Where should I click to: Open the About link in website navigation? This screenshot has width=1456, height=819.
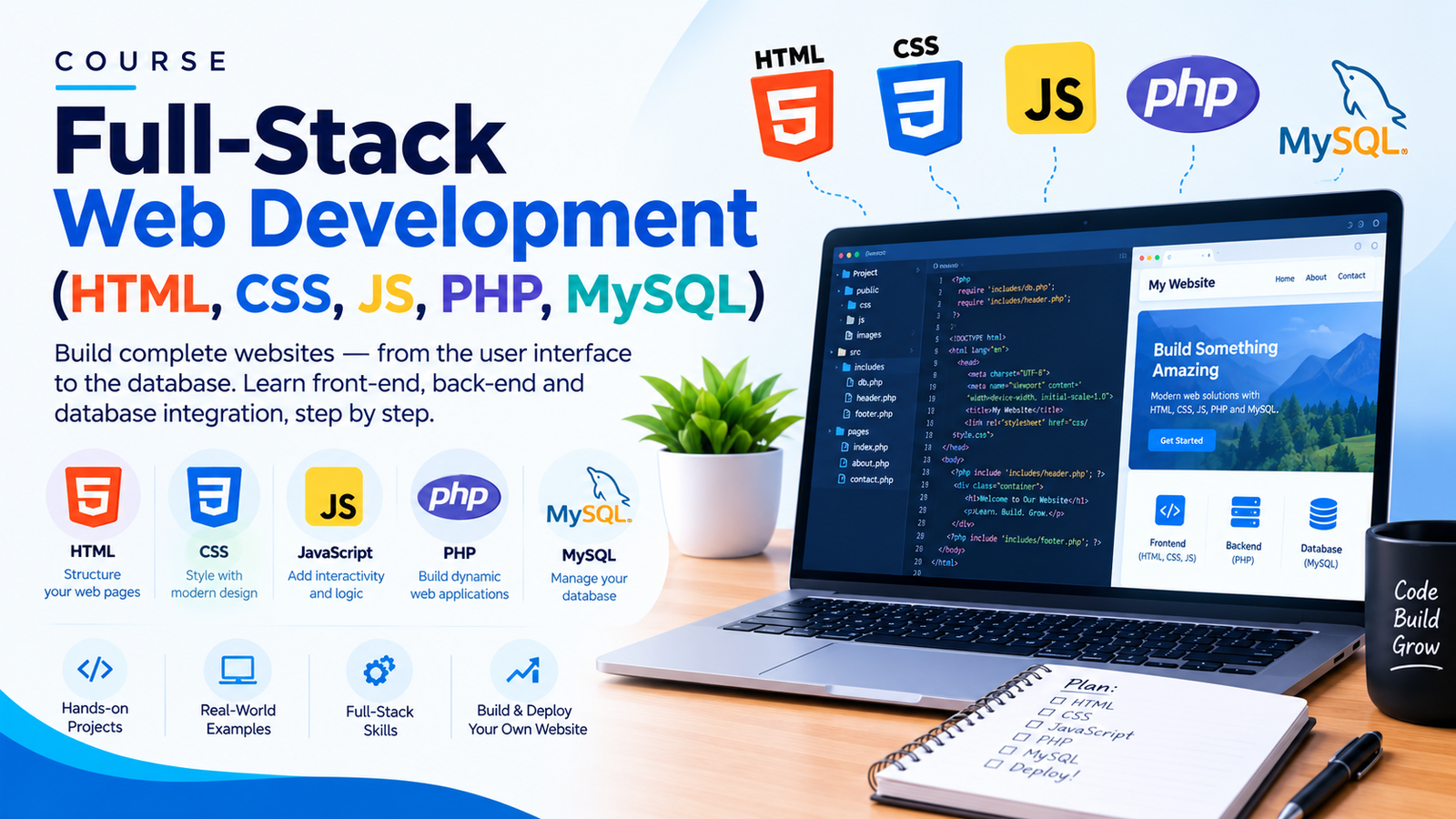click(x=1316, y=278)
